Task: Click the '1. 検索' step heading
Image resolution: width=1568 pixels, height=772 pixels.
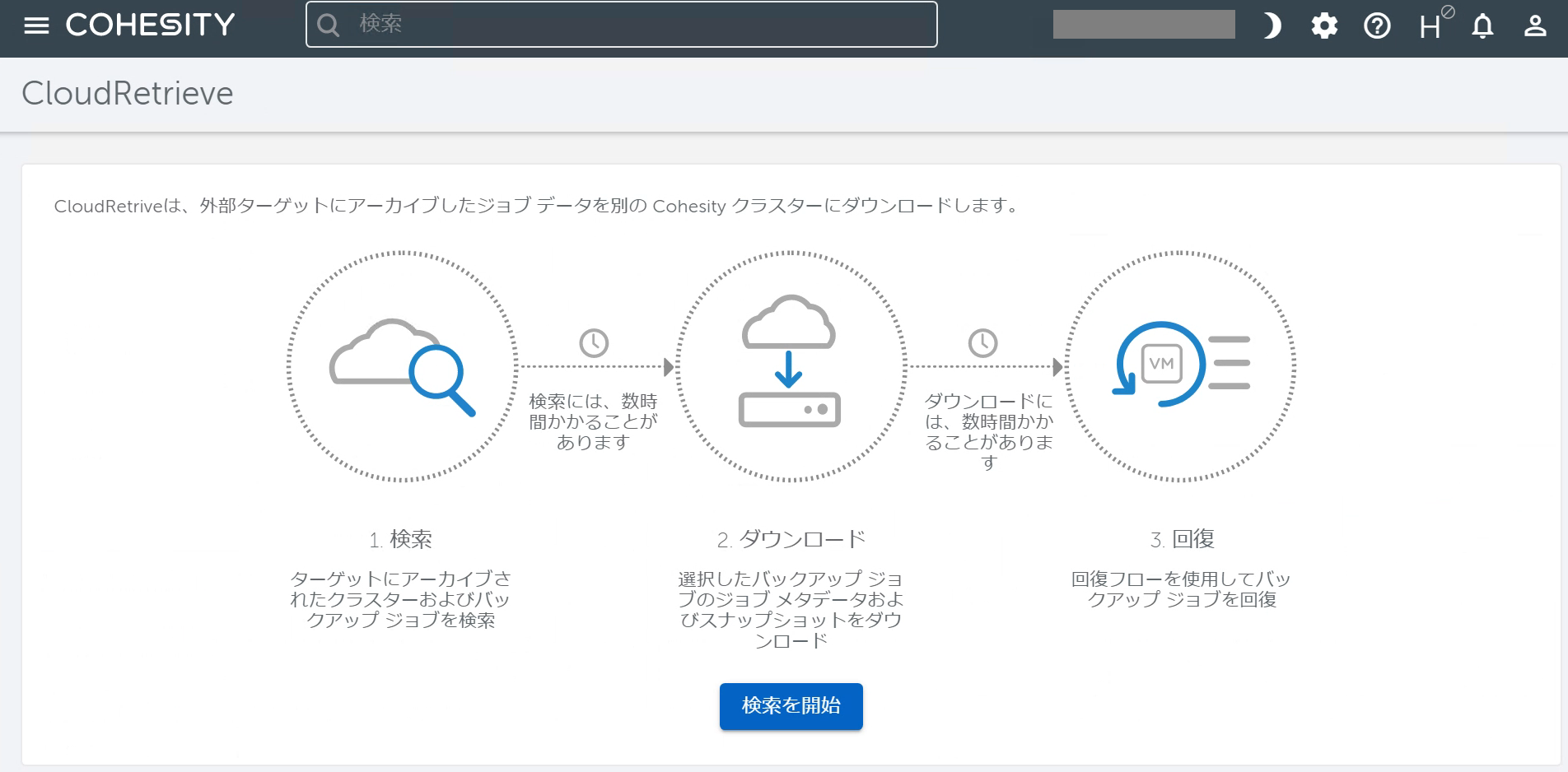Action: (x=401, y=539)
